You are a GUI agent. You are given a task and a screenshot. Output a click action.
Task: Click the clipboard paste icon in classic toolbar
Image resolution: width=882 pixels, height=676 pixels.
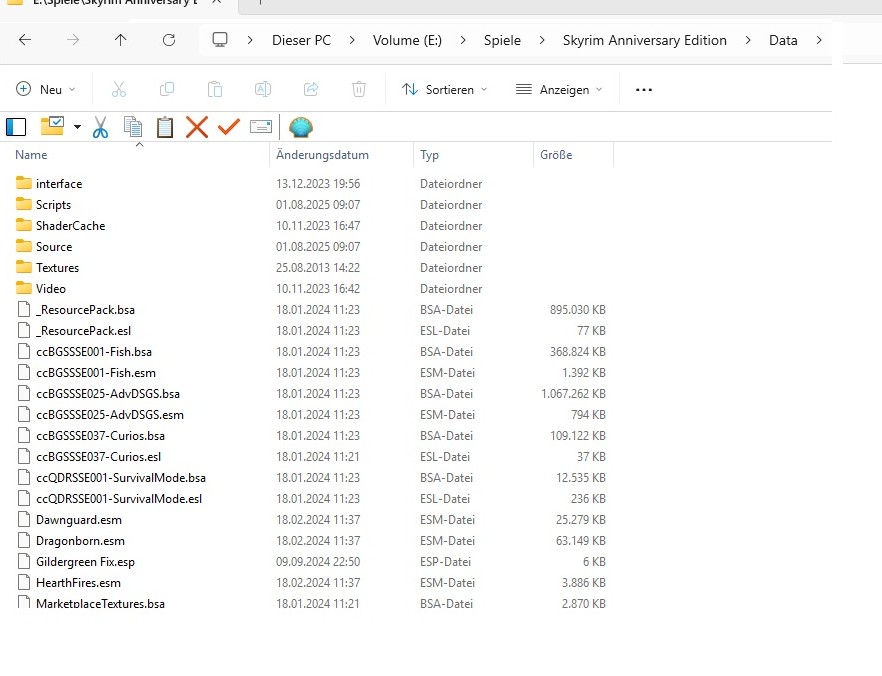[x=165, y=127]
